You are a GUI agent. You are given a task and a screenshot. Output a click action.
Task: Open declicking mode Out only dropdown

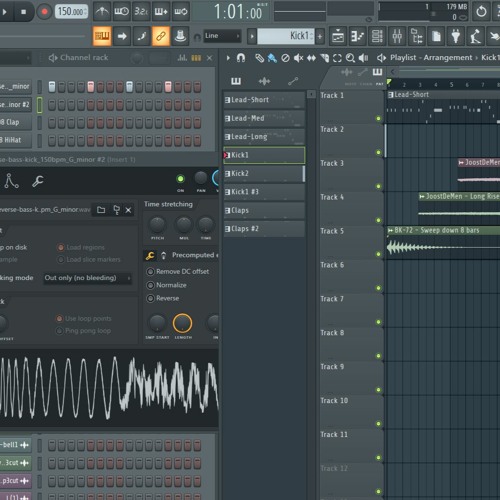coord(87,278)
